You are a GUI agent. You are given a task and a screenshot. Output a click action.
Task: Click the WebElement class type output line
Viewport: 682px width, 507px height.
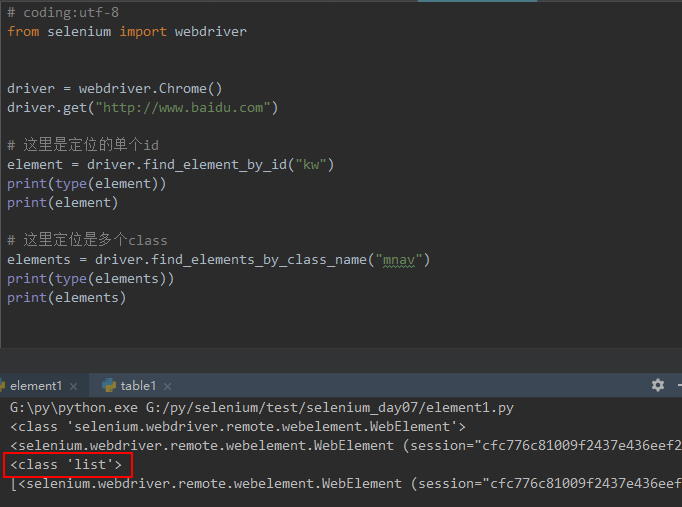pyautogui.click(x=237, y=427)
